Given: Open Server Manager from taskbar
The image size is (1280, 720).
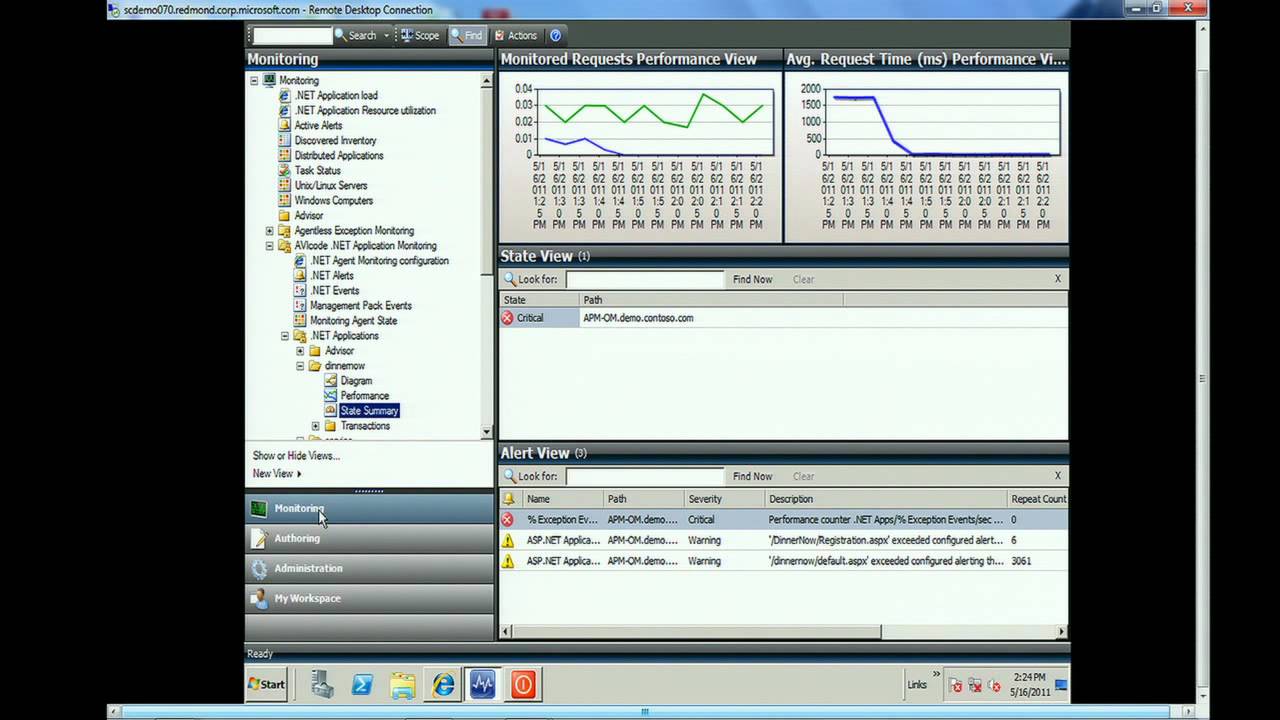Looking at the screenshot, I should [322, 684].
